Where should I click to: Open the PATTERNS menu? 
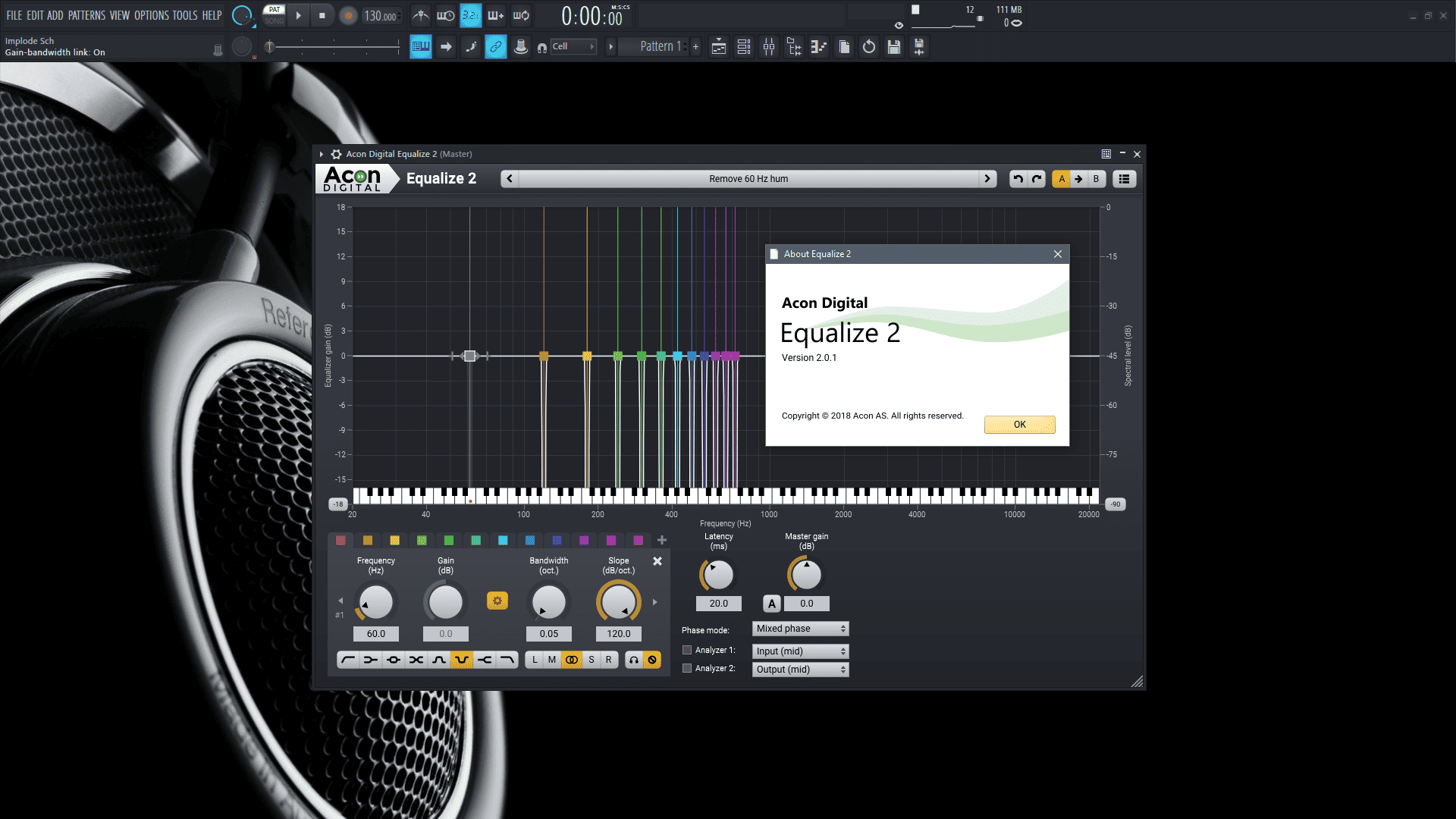(86, 15)
